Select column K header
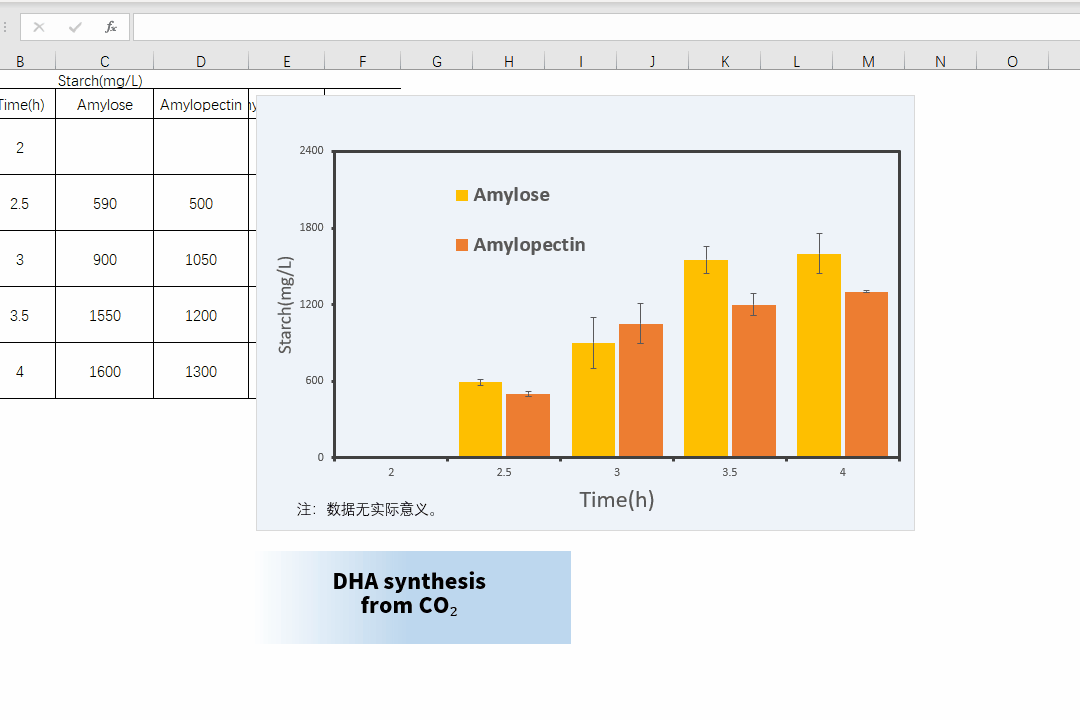This screenshot has height=720, width=1080. [x=725, y=61]
